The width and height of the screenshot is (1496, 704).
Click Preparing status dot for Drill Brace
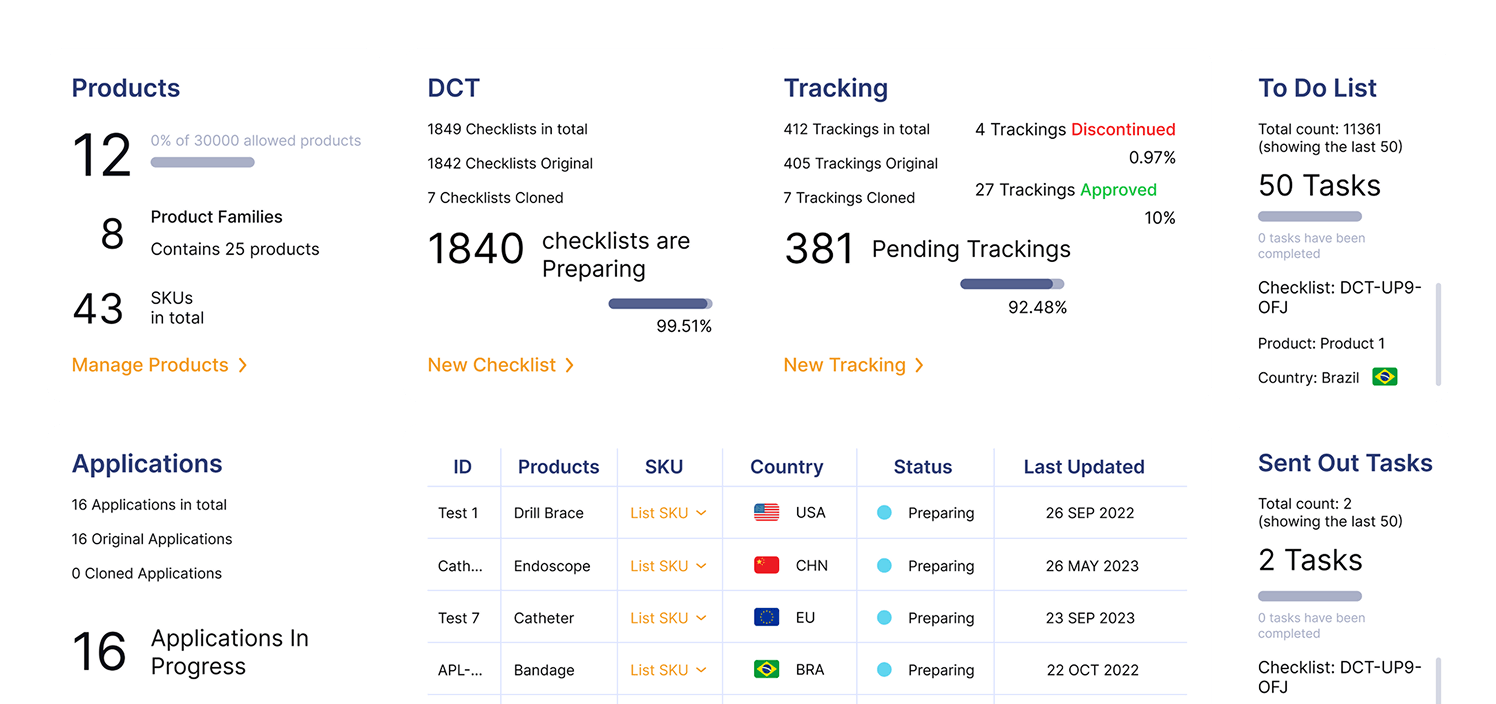pyautogui.click(x=884, y=513)
